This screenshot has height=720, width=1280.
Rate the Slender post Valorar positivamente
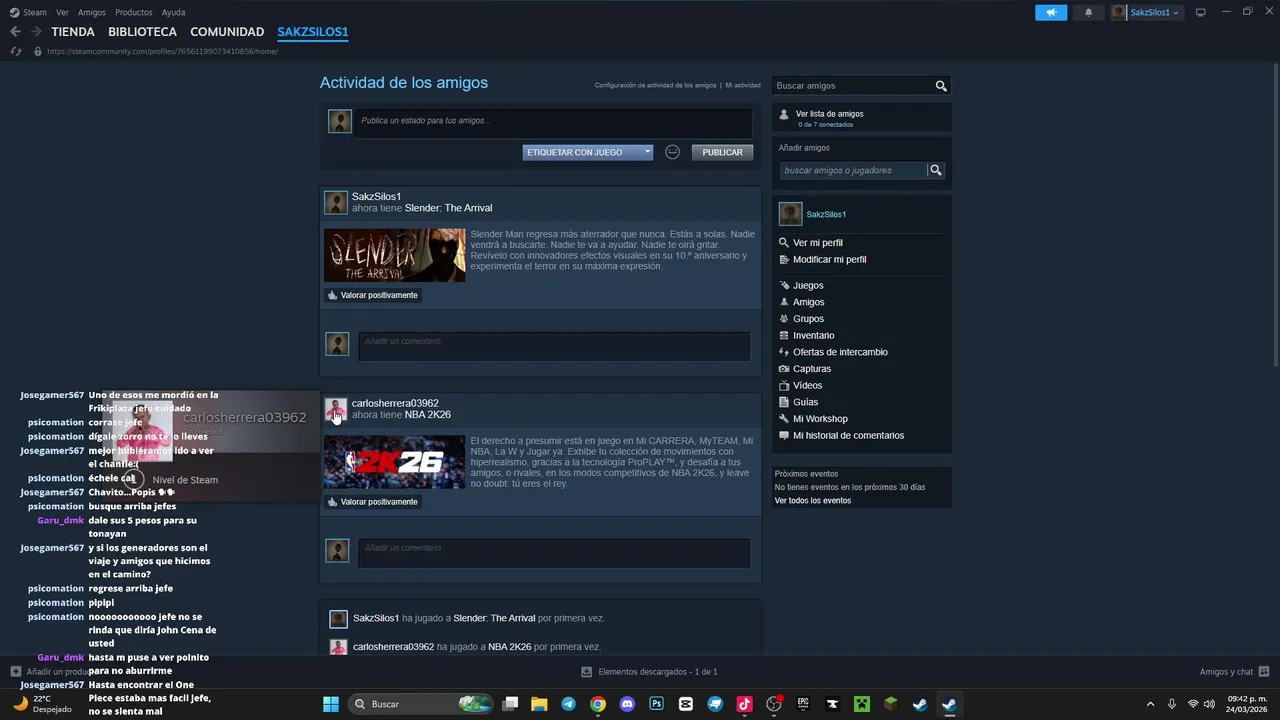pos(373,295)
